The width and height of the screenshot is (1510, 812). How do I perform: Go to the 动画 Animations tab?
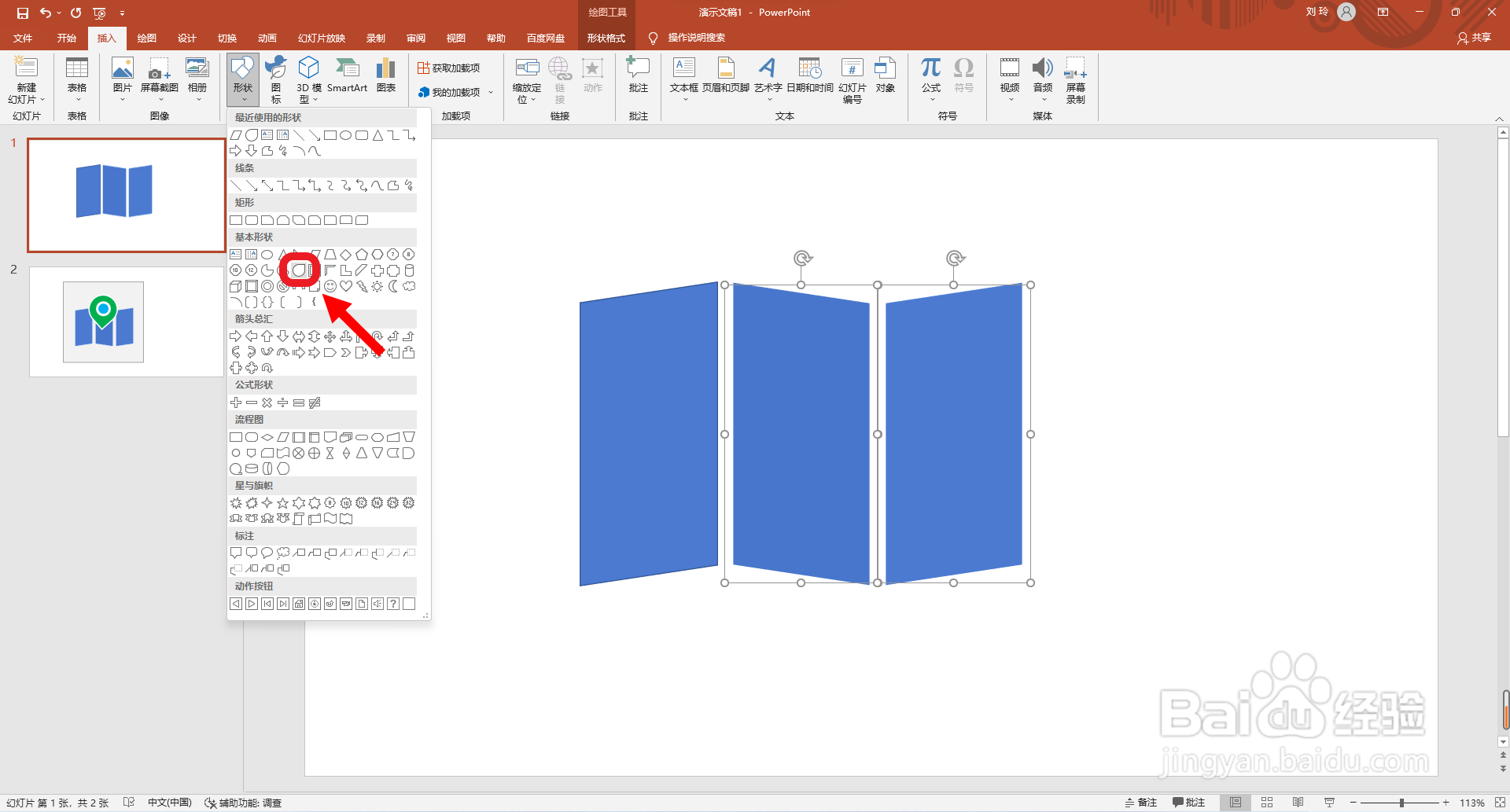267,38
